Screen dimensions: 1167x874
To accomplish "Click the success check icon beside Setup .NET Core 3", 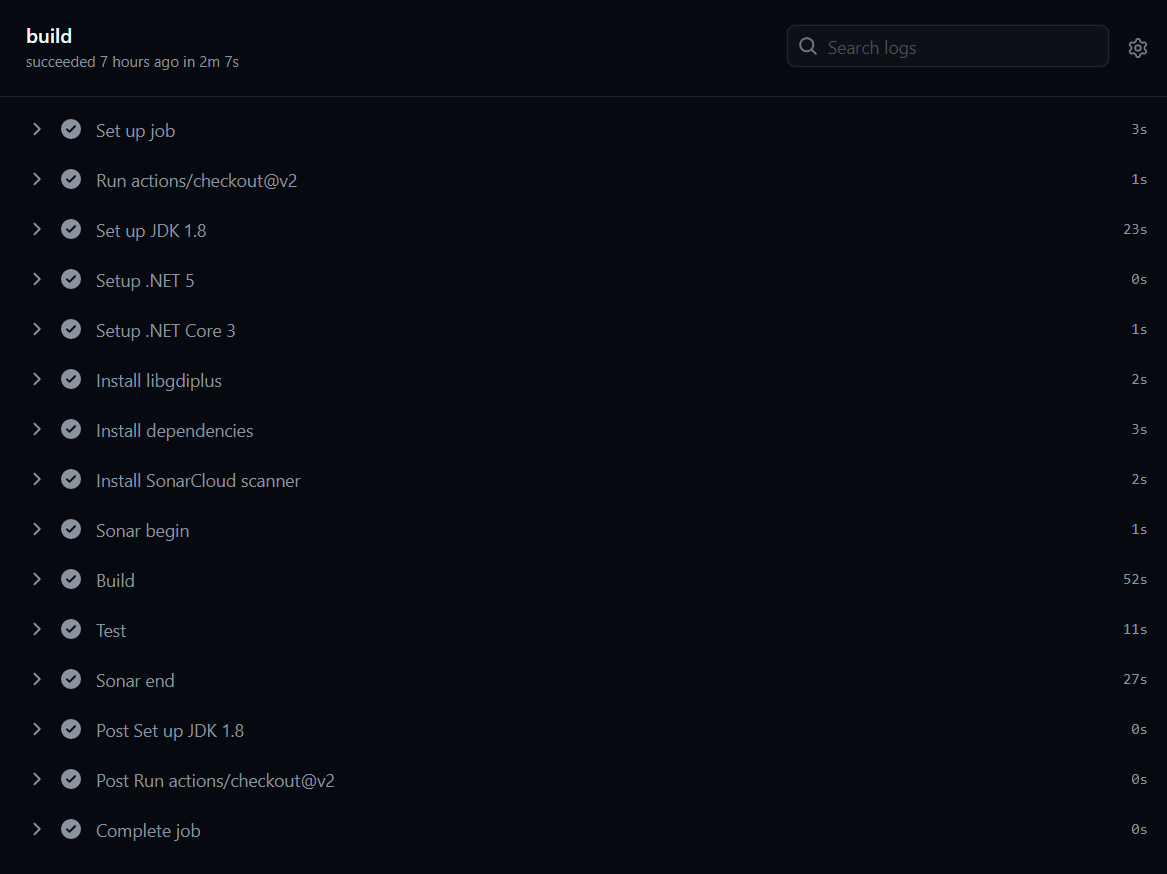I will [71, 329].
